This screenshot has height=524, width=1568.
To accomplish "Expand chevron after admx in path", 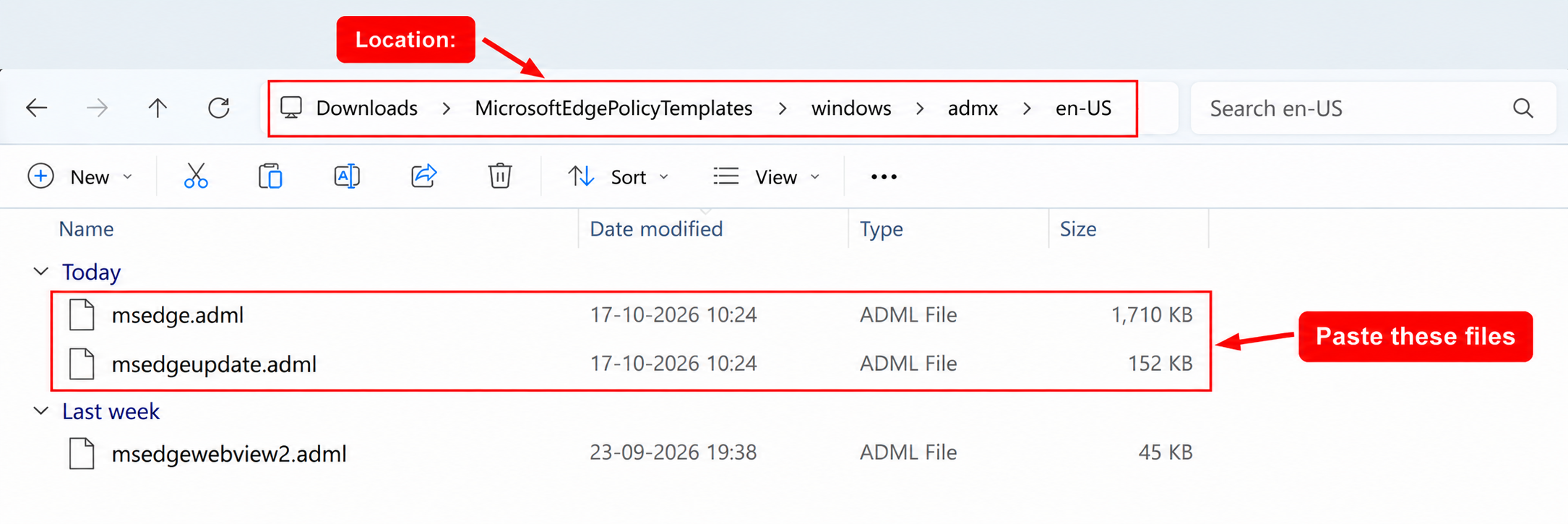I will (1027, 108).
